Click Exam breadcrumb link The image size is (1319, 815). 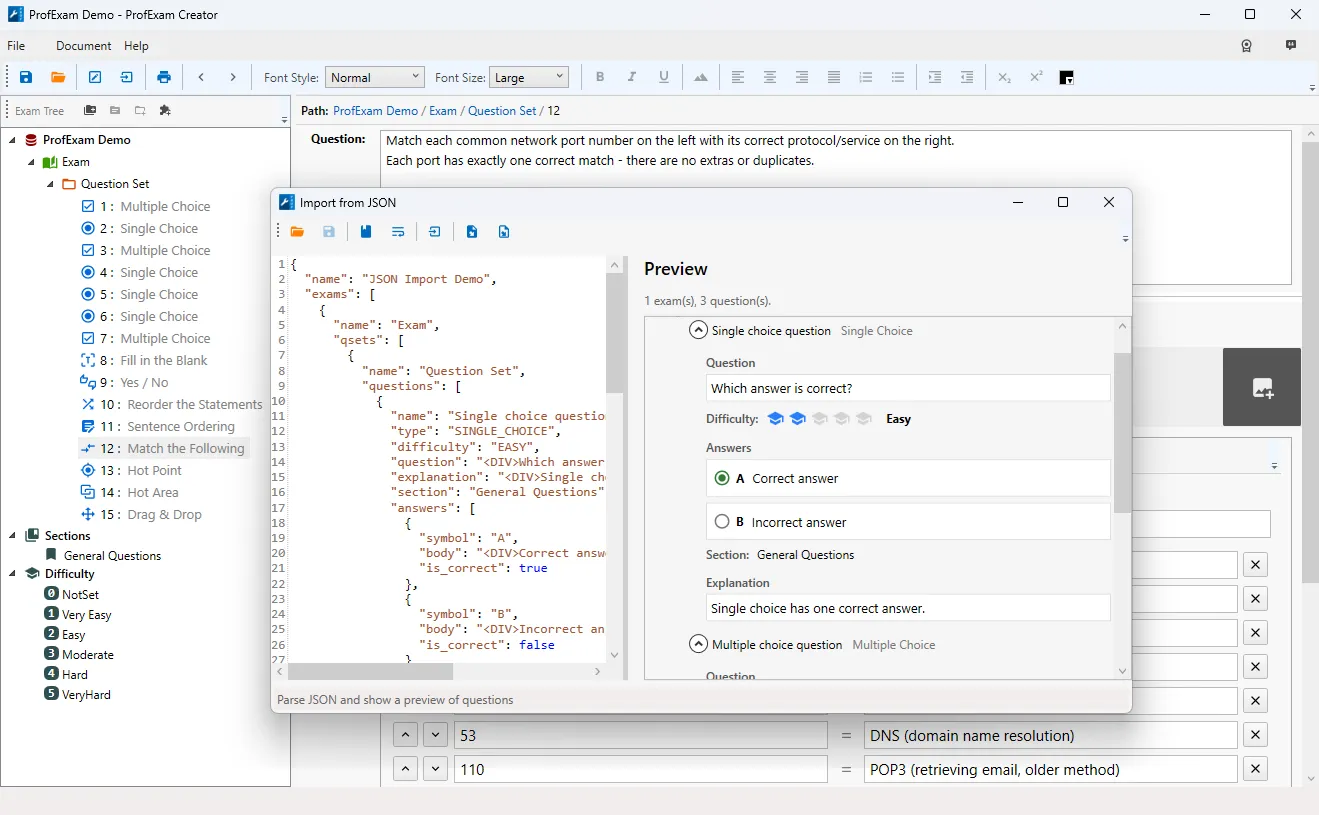click(443, 111)
